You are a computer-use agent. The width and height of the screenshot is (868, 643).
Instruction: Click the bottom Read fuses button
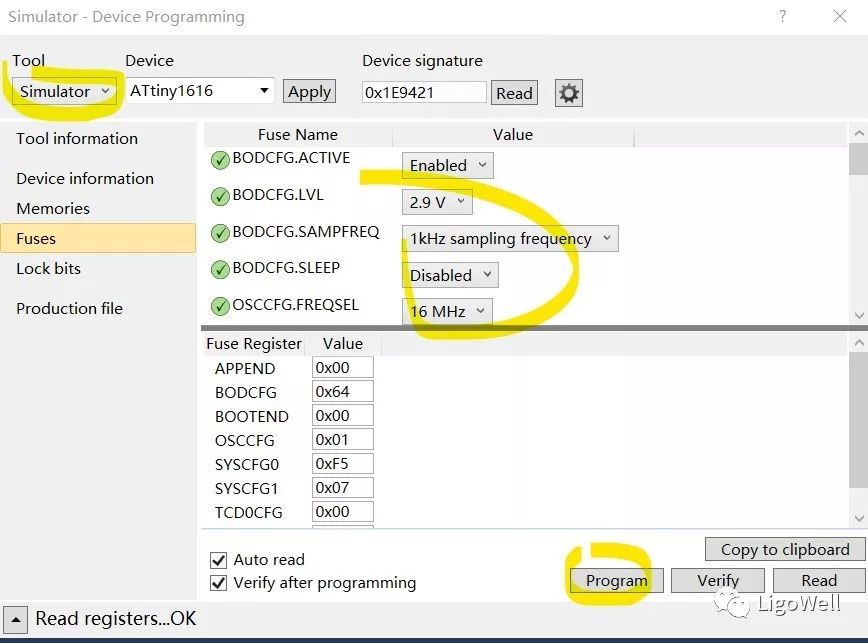tap(819, 580)
